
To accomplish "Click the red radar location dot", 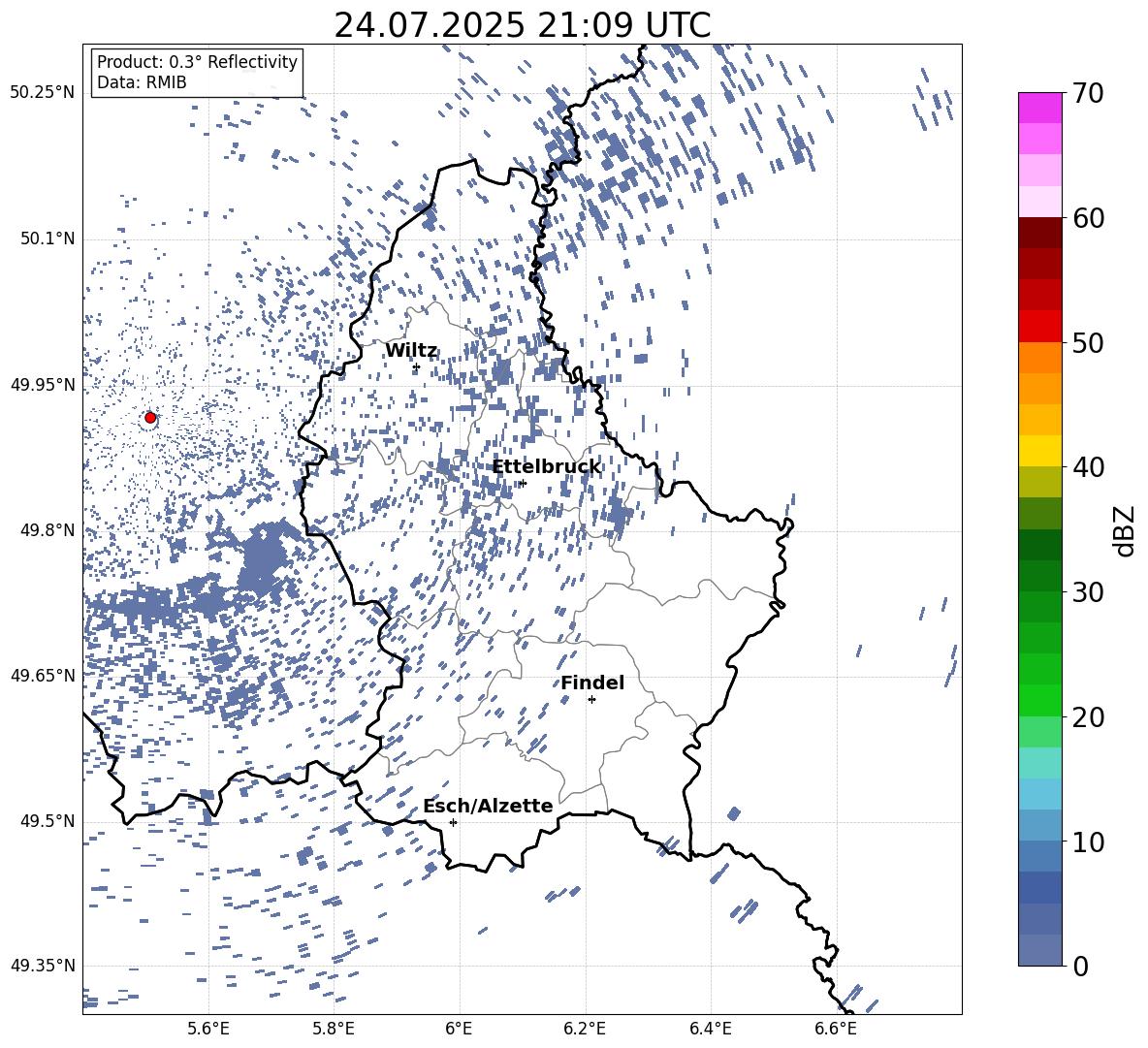I will (x=150, y=417).
